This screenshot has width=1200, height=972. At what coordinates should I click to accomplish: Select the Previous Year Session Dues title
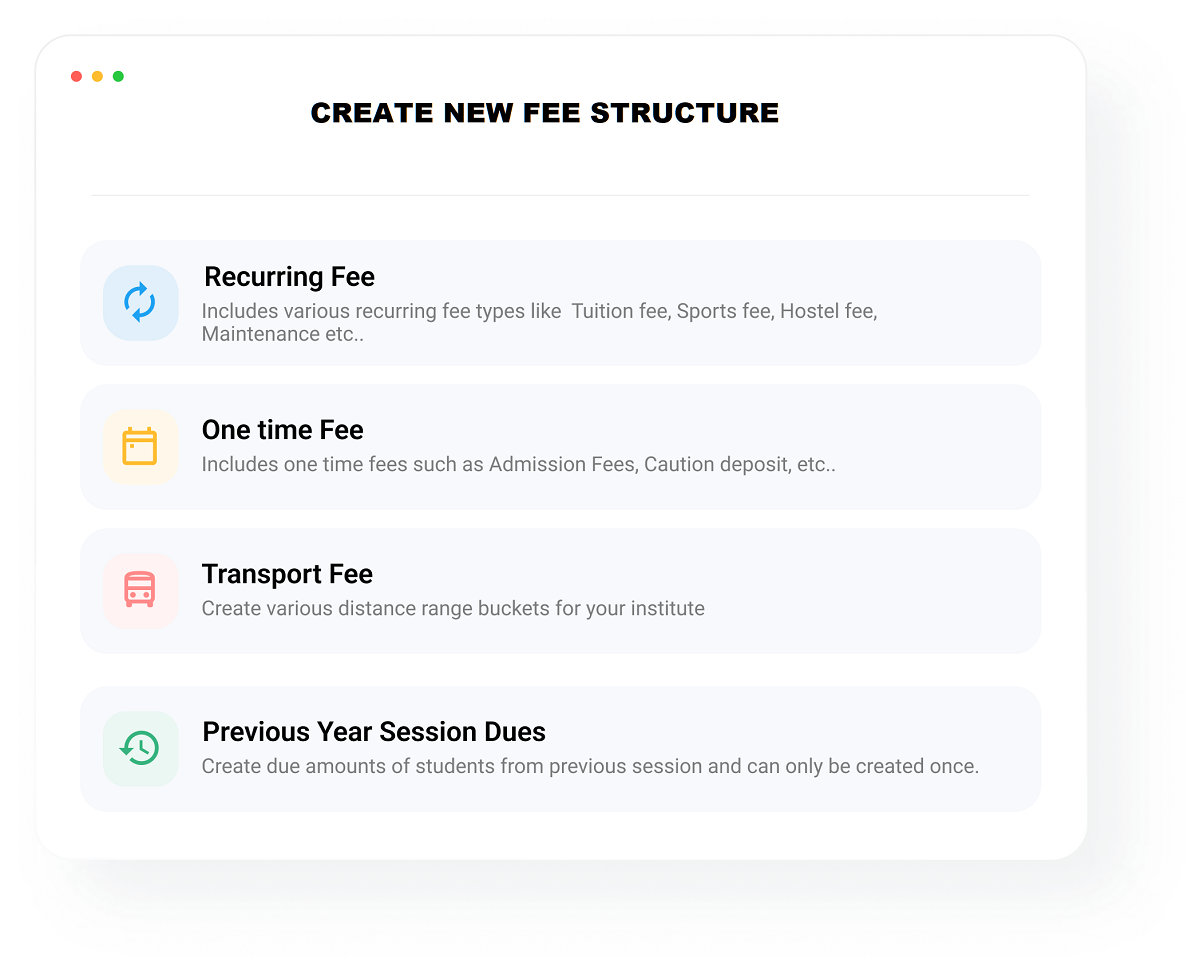[374, 732]
